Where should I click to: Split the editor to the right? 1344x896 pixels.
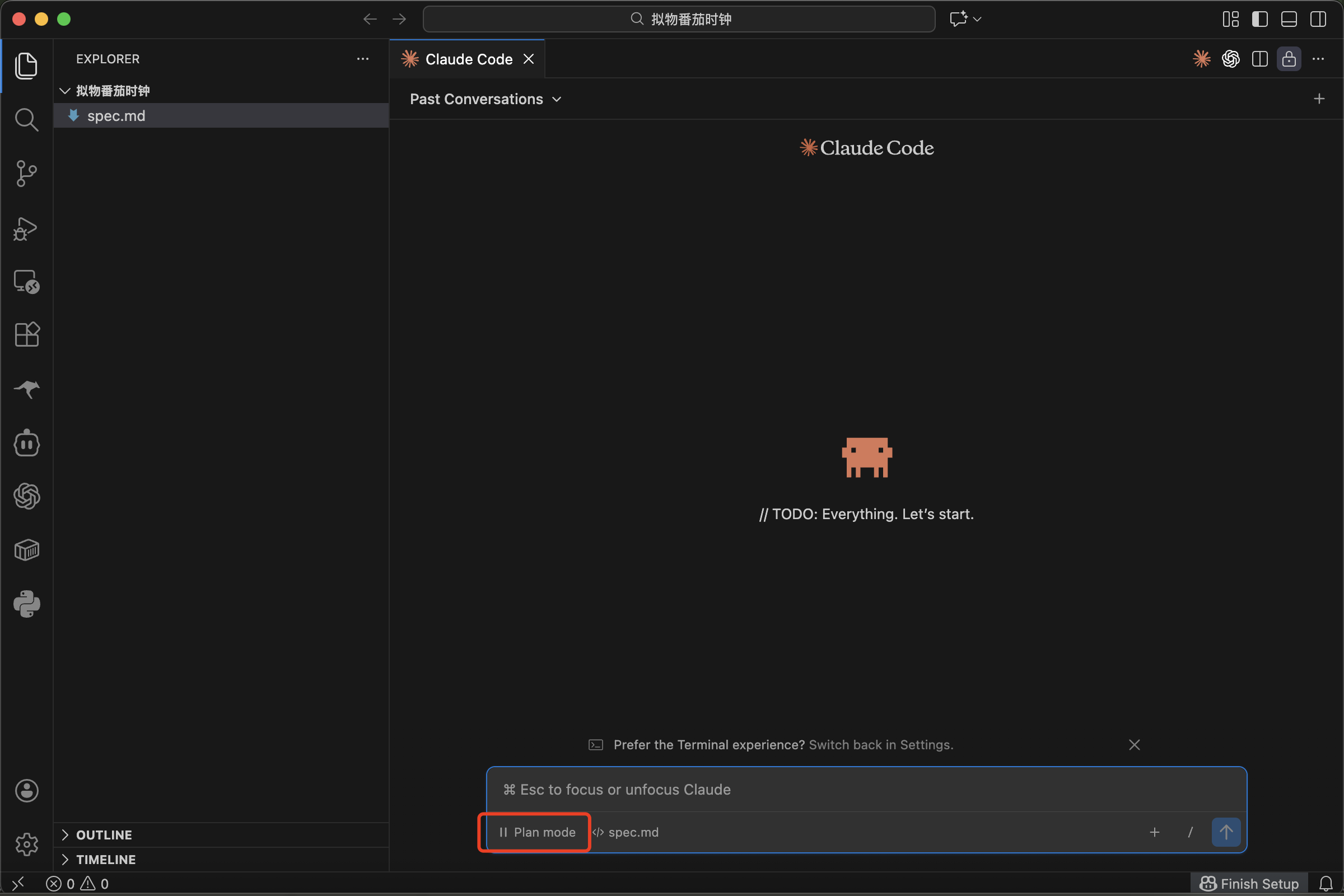(1260, 59)
